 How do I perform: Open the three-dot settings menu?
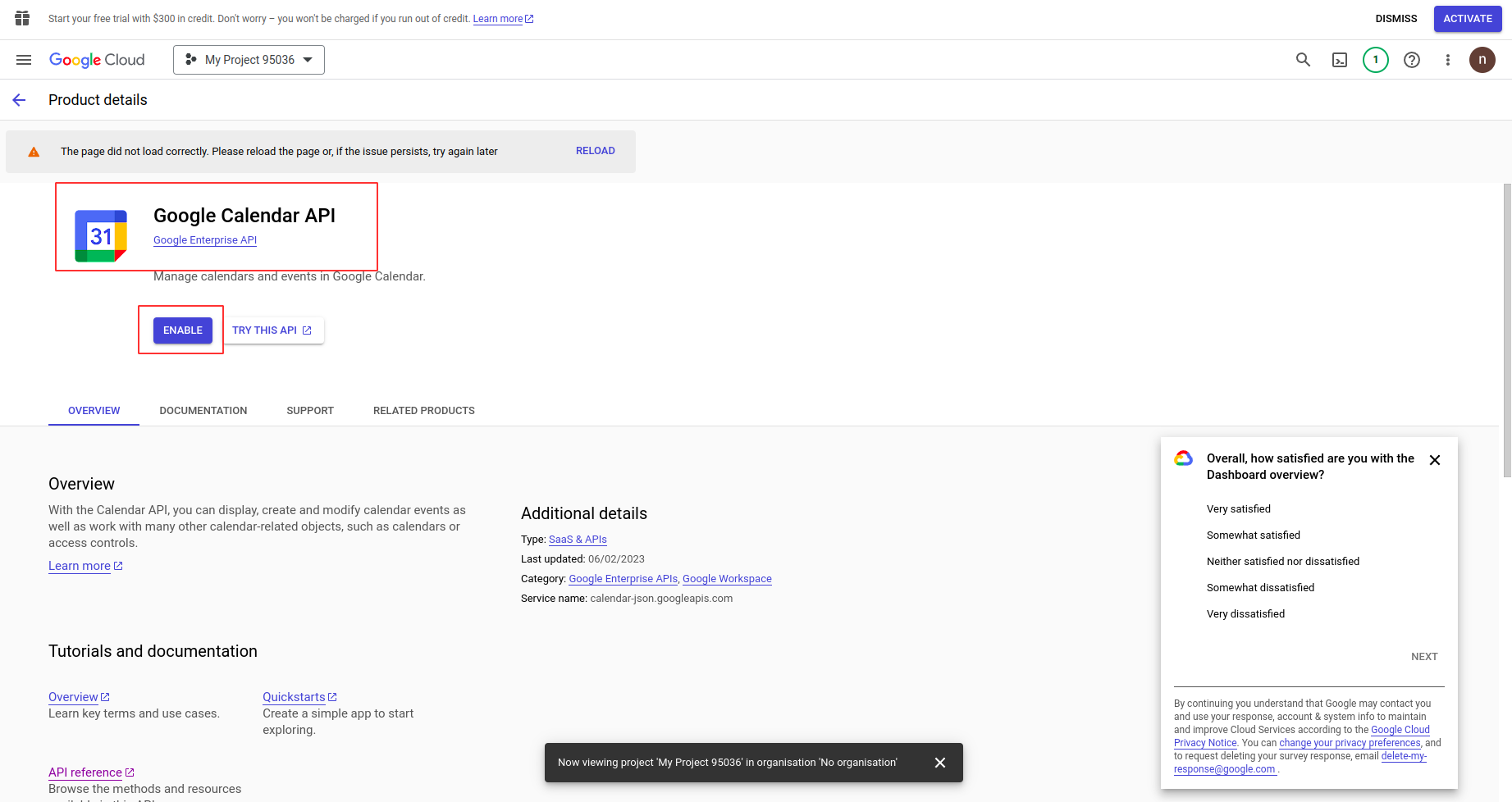click(x=1448, y=60)
